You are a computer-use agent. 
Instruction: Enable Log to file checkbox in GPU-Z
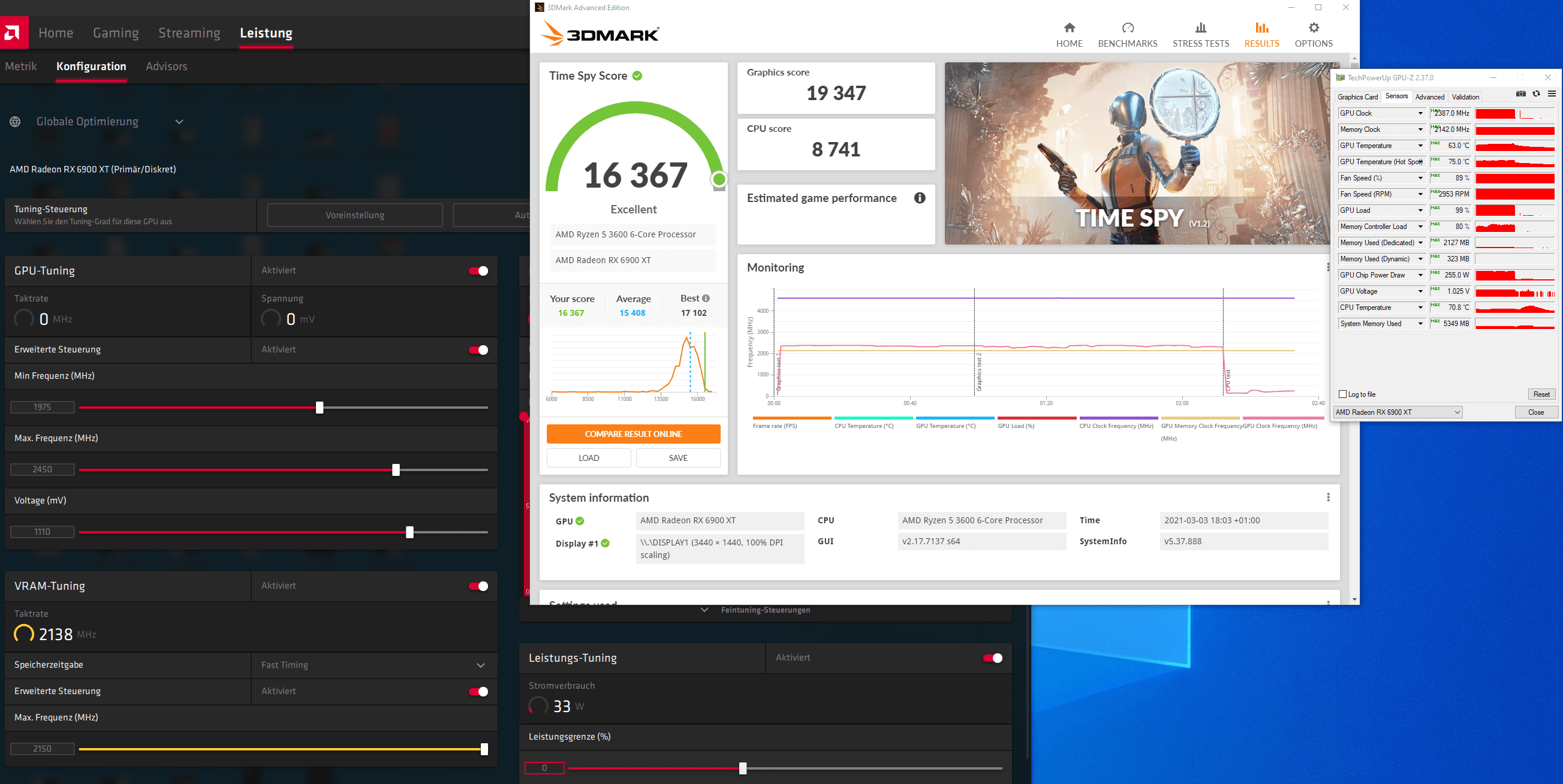coord(1342,394)
